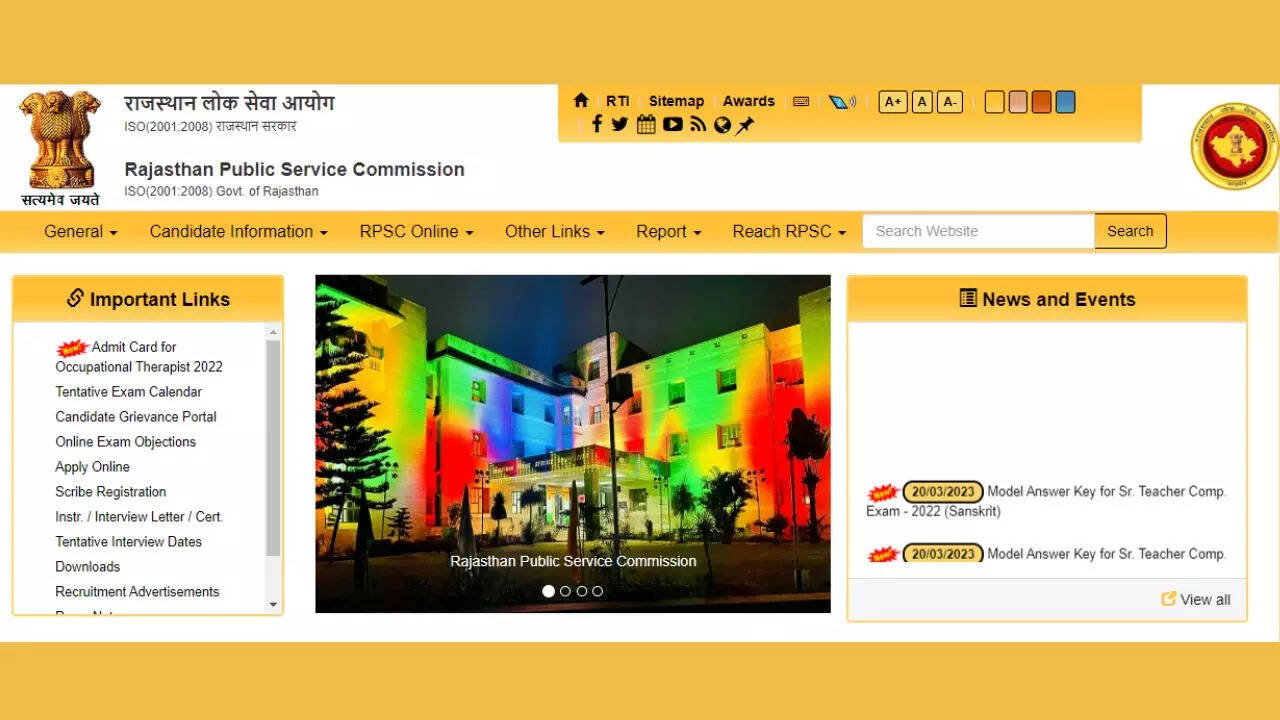Click the RSS feed icon
Viewport: 1280px width, 720px height.
698,124
